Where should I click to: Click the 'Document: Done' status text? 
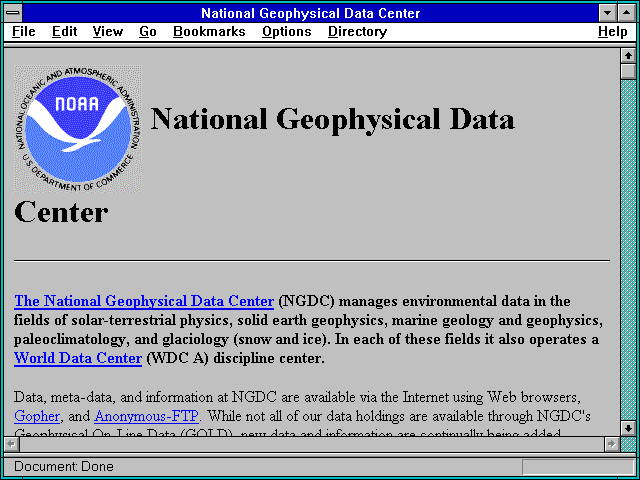tap(64, 467)
